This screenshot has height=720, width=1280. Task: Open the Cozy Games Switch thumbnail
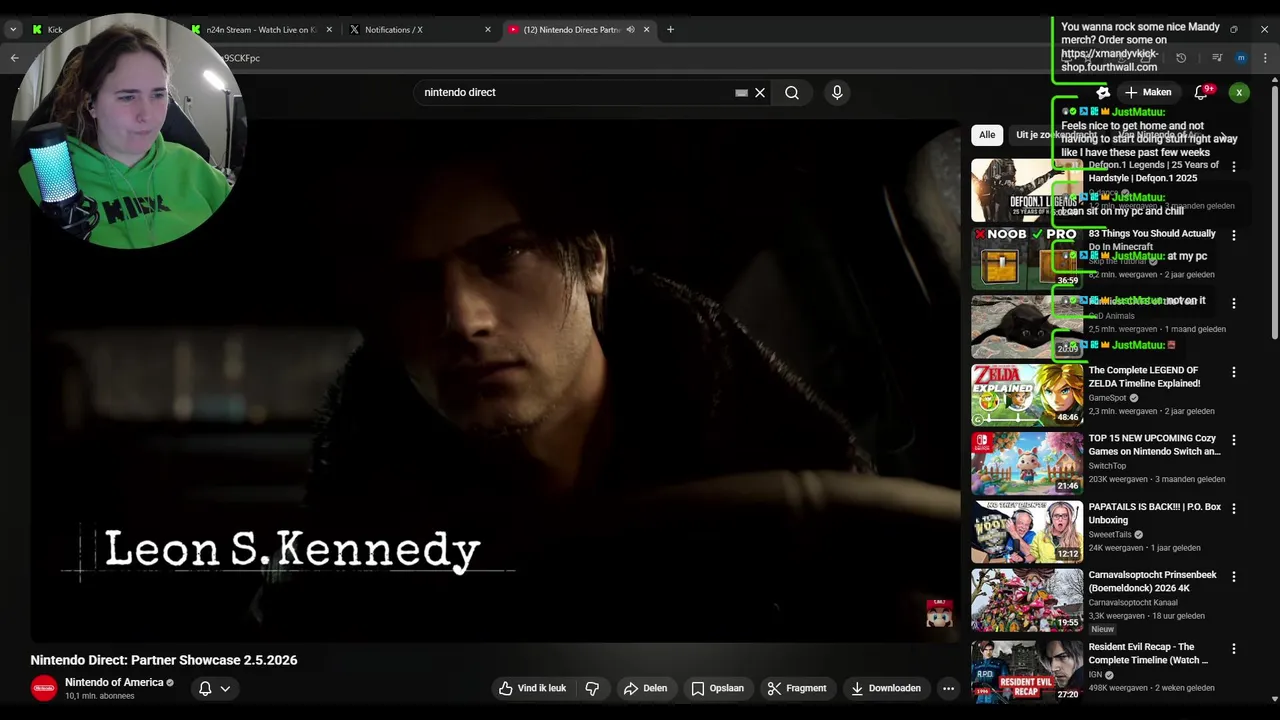(x=1027, y=463)
